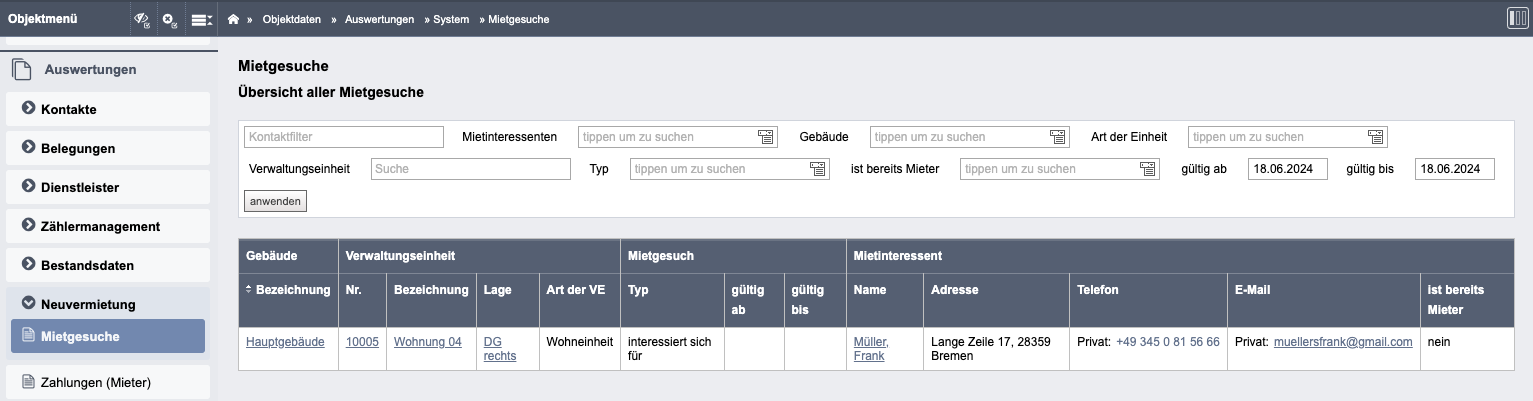Open Müller, Frank contact link

(x=871, y=349)
